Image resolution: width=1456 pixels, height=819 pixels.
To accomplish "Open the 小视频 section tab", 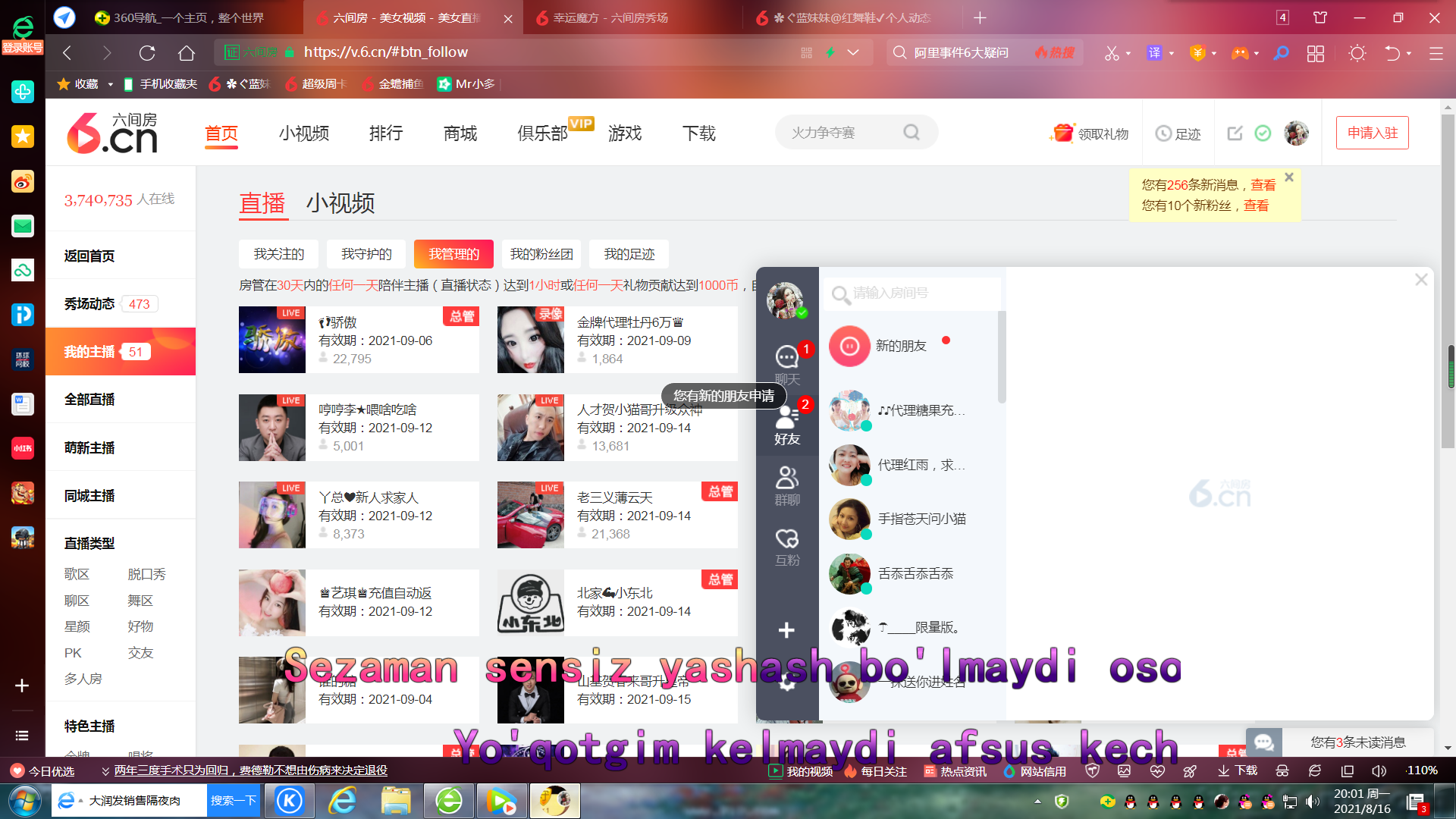I will coord(340,203).
